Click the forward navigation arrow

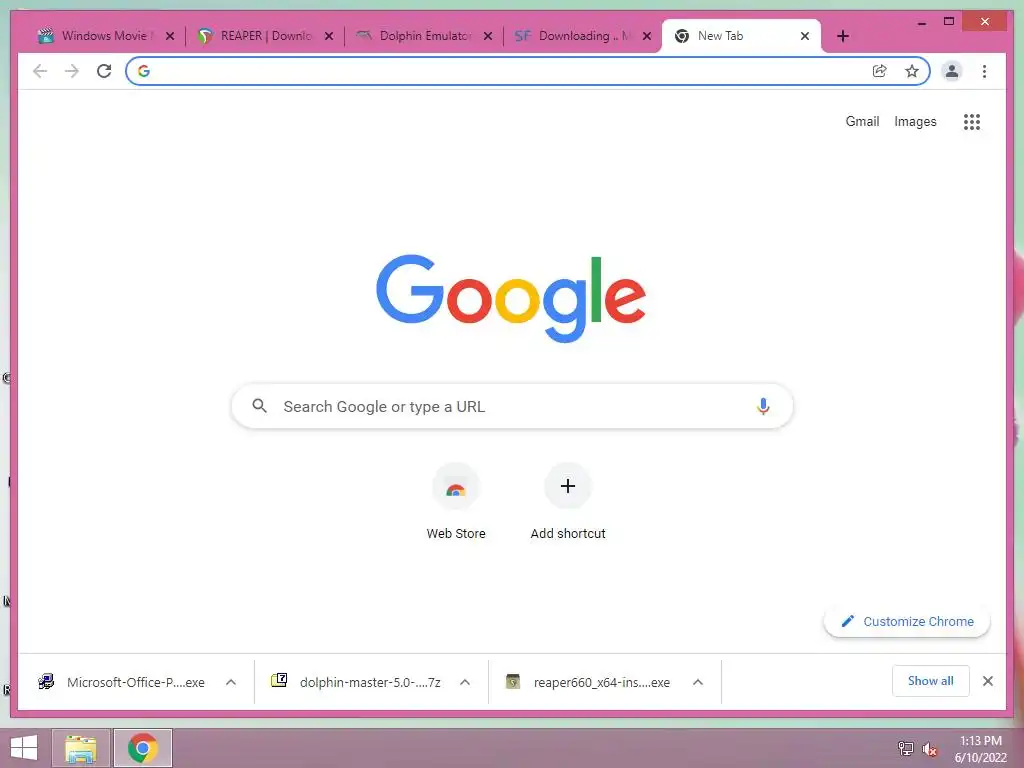[72, 71]
